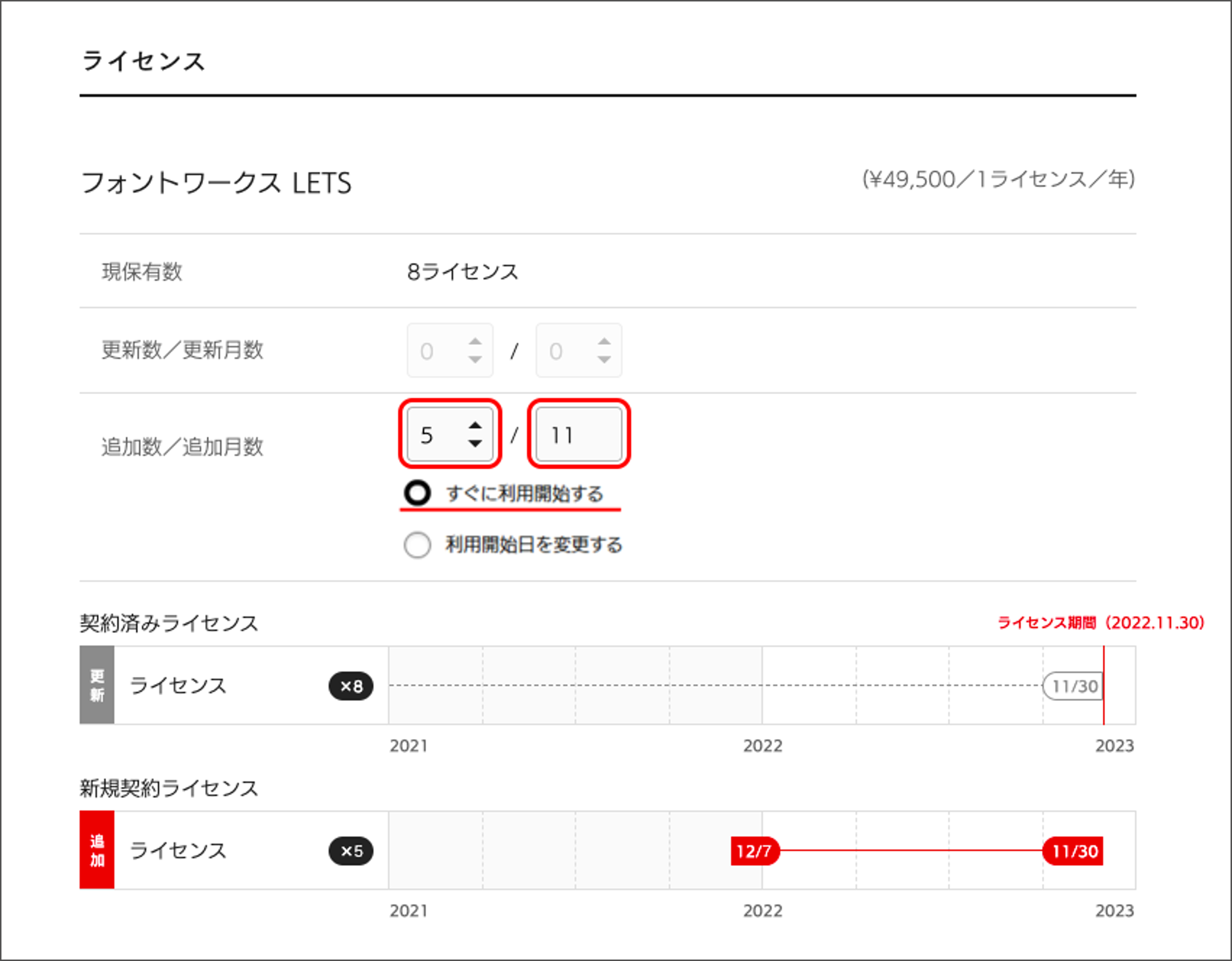The image size is (1232, 961).
Task: Click the 'すぐに利用開始する' label text
Action: coord(525,494)
